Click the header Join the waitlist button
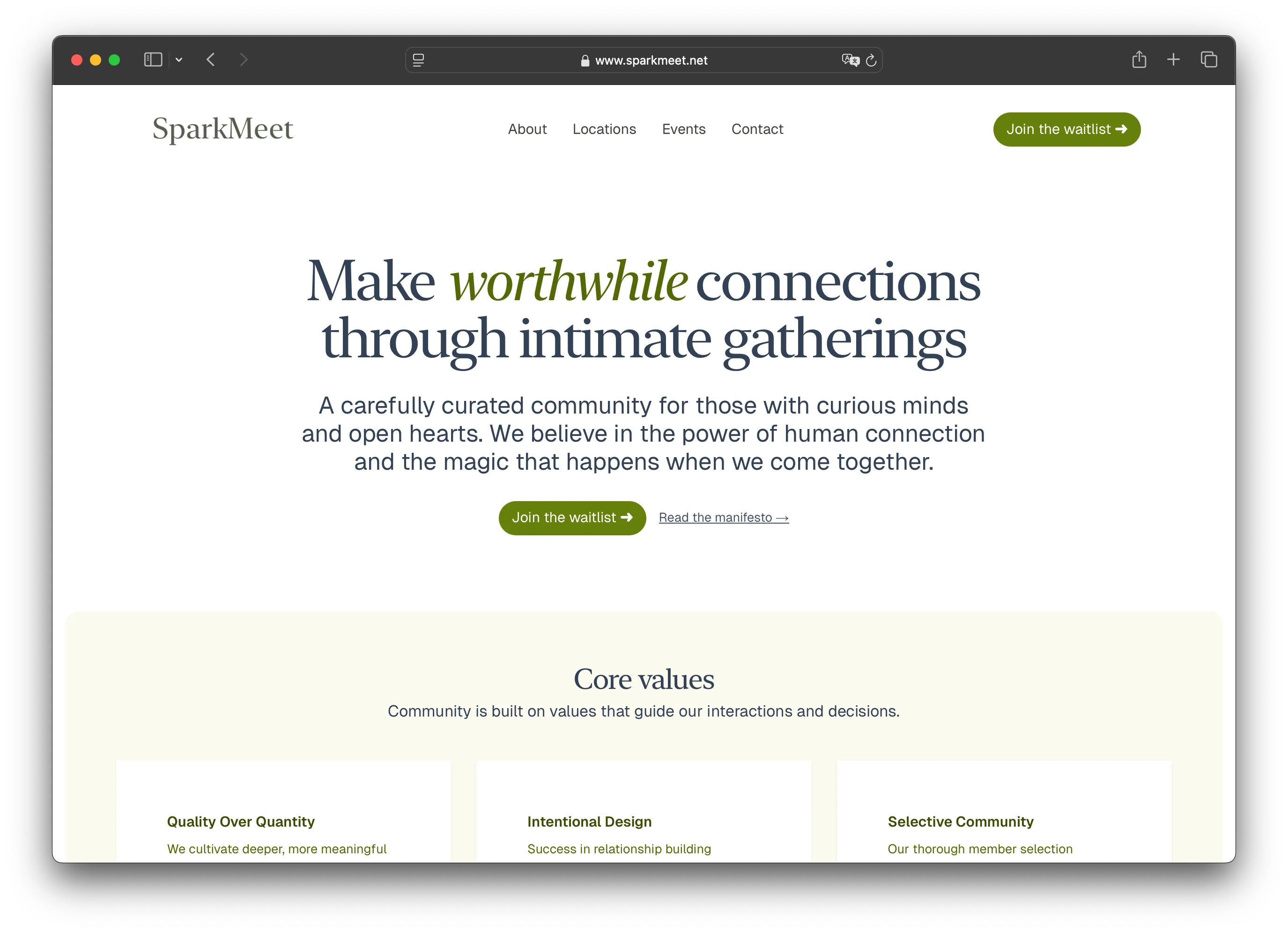 (x=1065, y=129)
